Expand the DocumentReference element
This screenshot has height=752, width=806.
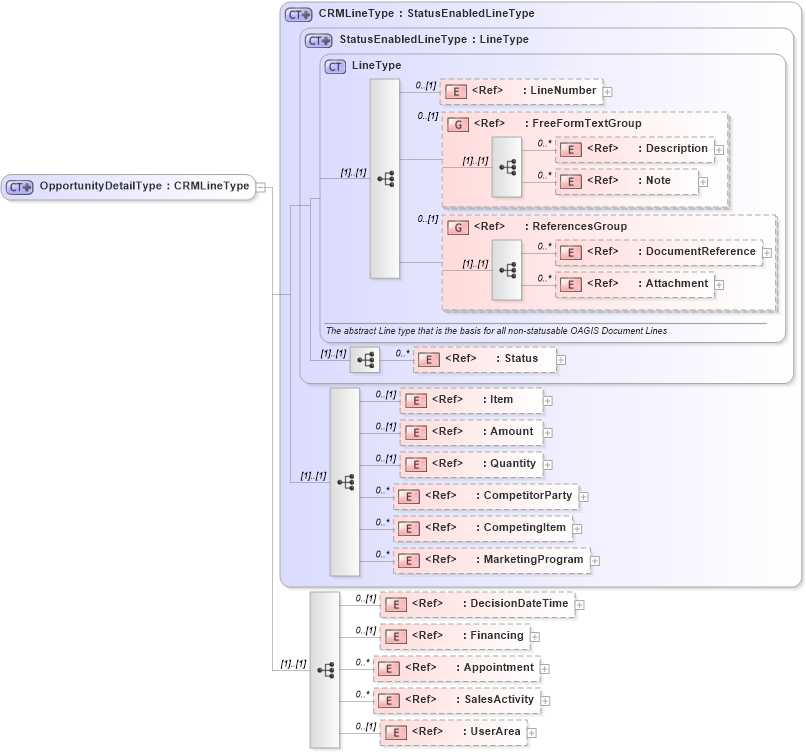(x=768, y=252)
